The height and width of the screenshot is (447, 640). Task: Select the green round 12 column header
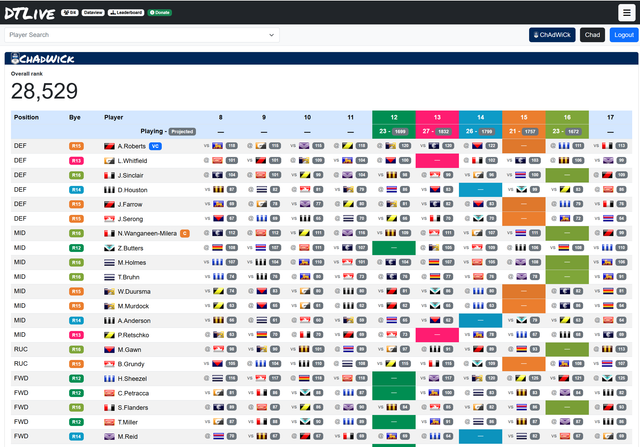[x=392, y=117]
